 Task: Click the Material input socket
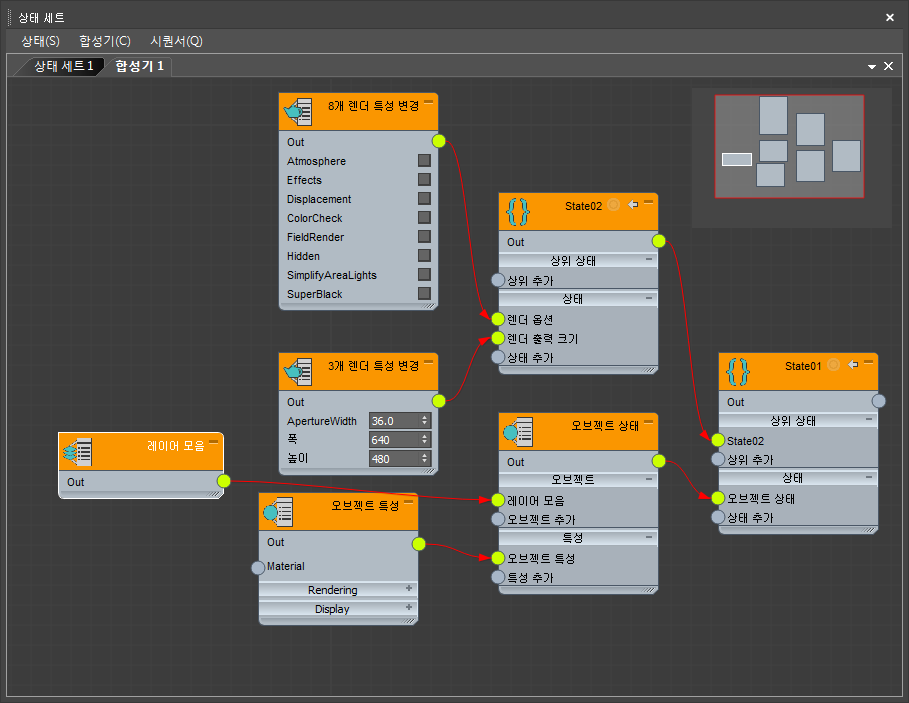coord(258,567)
